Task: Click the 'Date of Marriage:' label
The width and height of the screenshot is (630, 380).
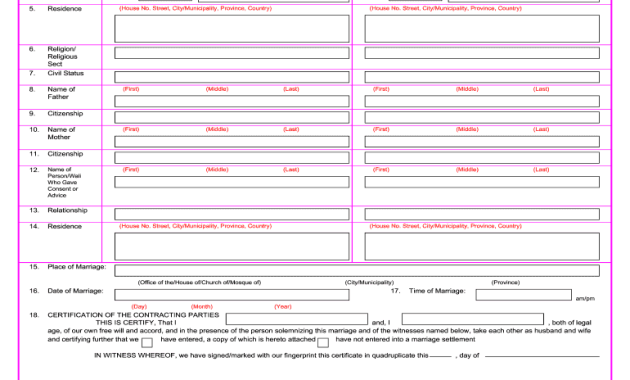Action: pos(75,291)
